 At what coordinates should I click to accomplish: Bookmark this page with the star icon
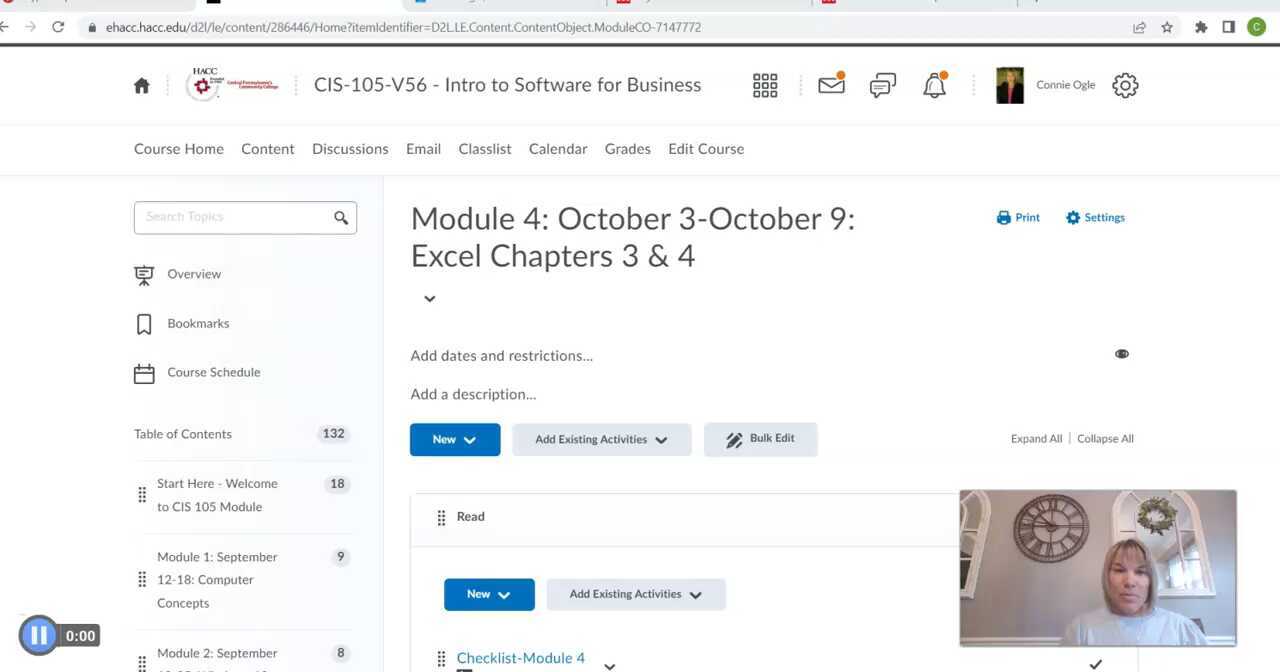[x=1167, y=27]
